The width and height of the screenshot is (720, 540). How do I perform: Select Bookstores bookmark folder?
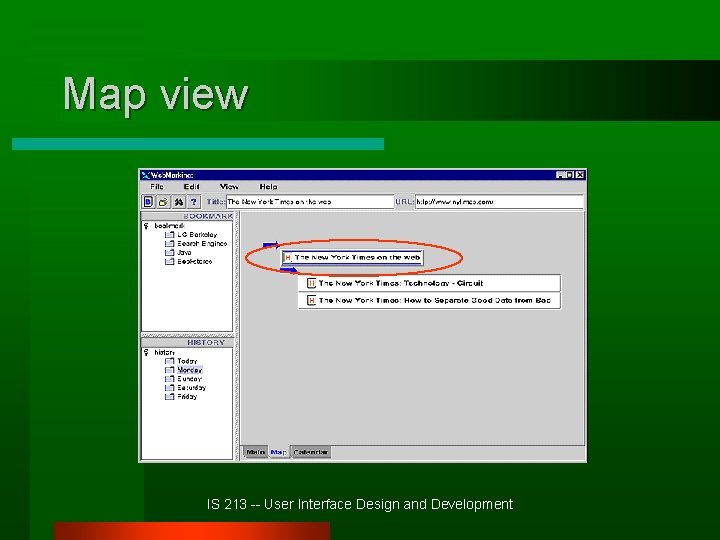[195, 262]
